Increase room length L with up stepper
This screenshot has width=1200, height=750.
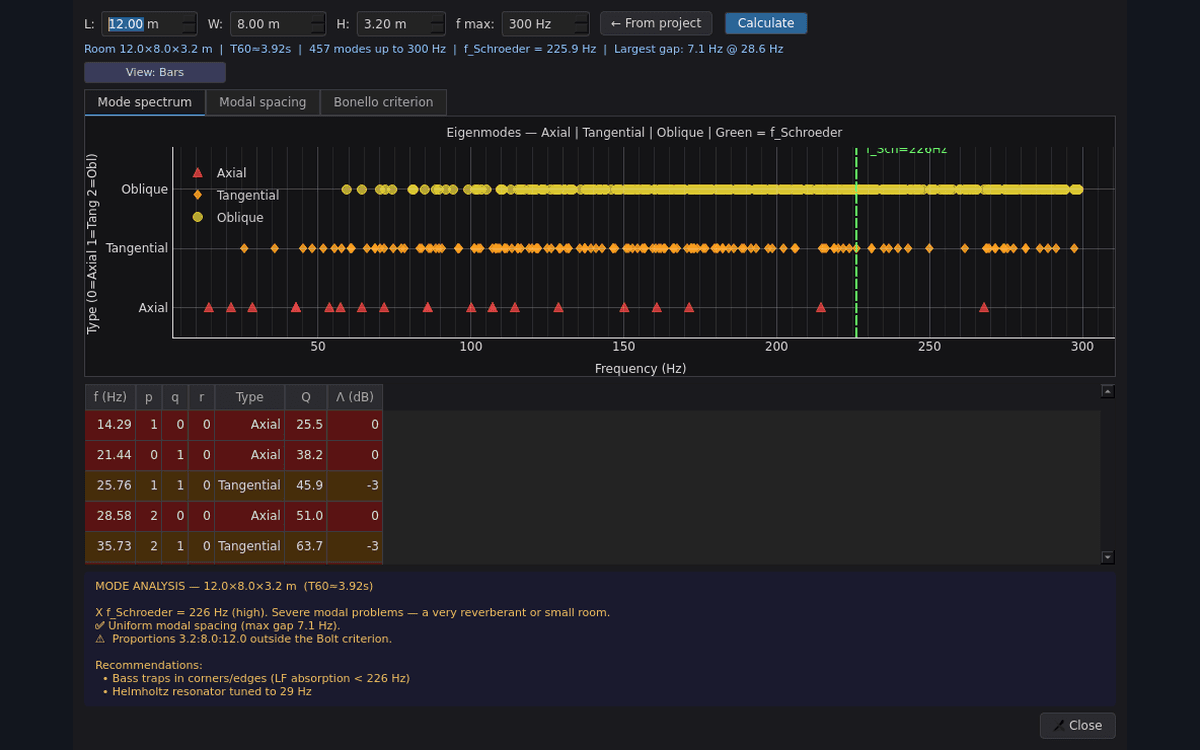[x=190, y=18]
